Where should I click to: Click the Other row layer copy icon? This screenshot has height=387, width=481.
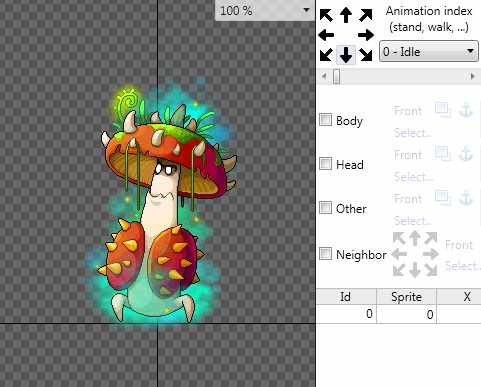point(443,198)
